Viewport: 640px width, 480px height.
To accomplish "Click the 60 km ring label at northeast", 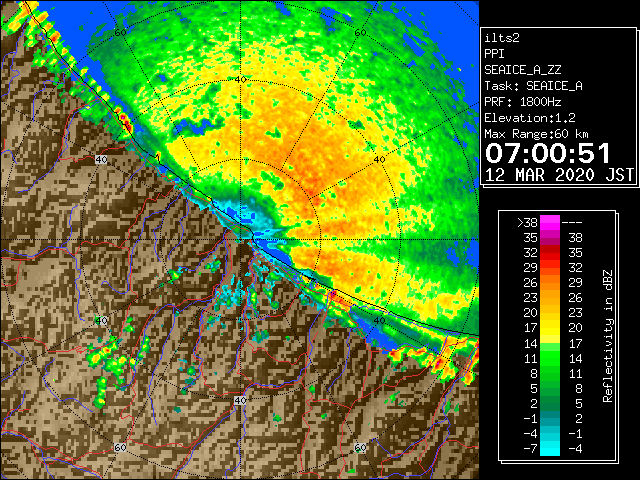I will click(x=360, y=33).
